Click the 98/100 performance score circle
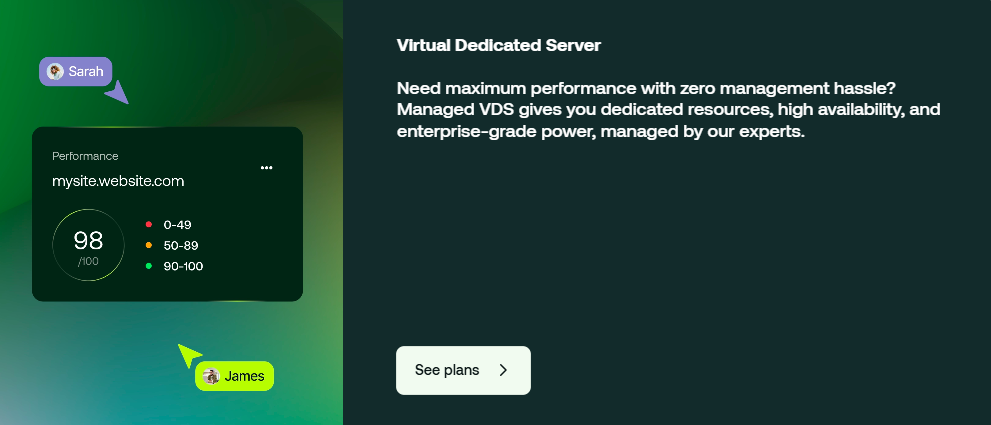 88,245
